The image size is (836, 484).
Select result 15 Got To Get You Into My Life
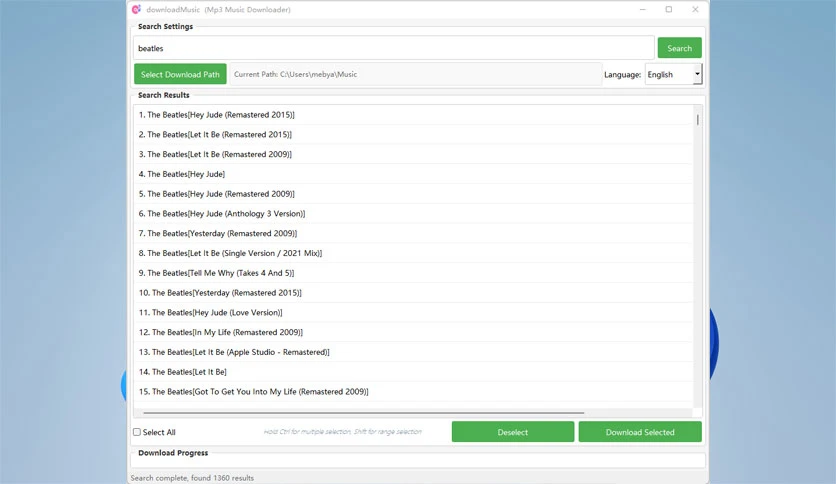click(x=413, y=391)
